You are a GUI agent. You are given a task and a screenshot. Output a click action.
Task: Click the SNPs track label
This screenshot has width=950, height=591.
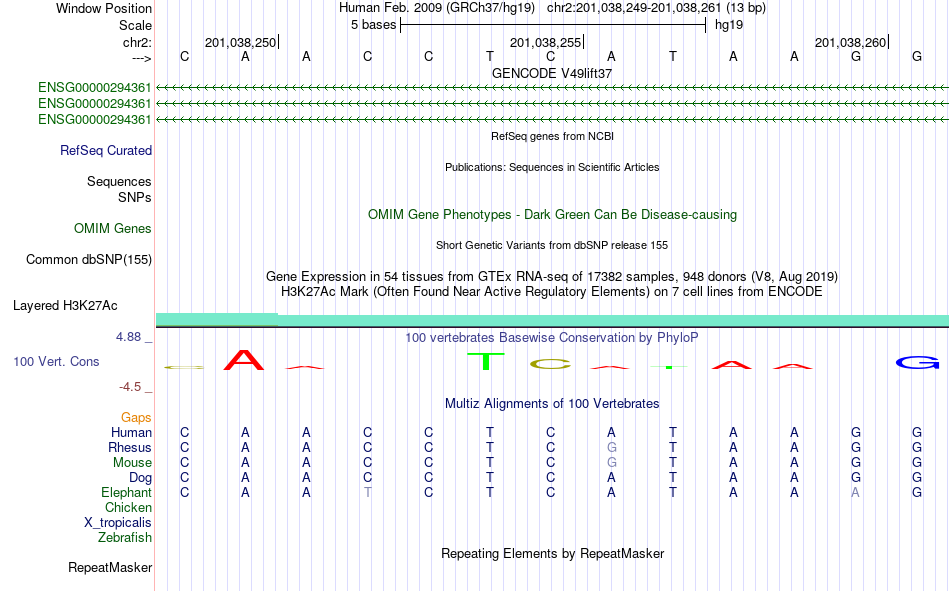135,197
